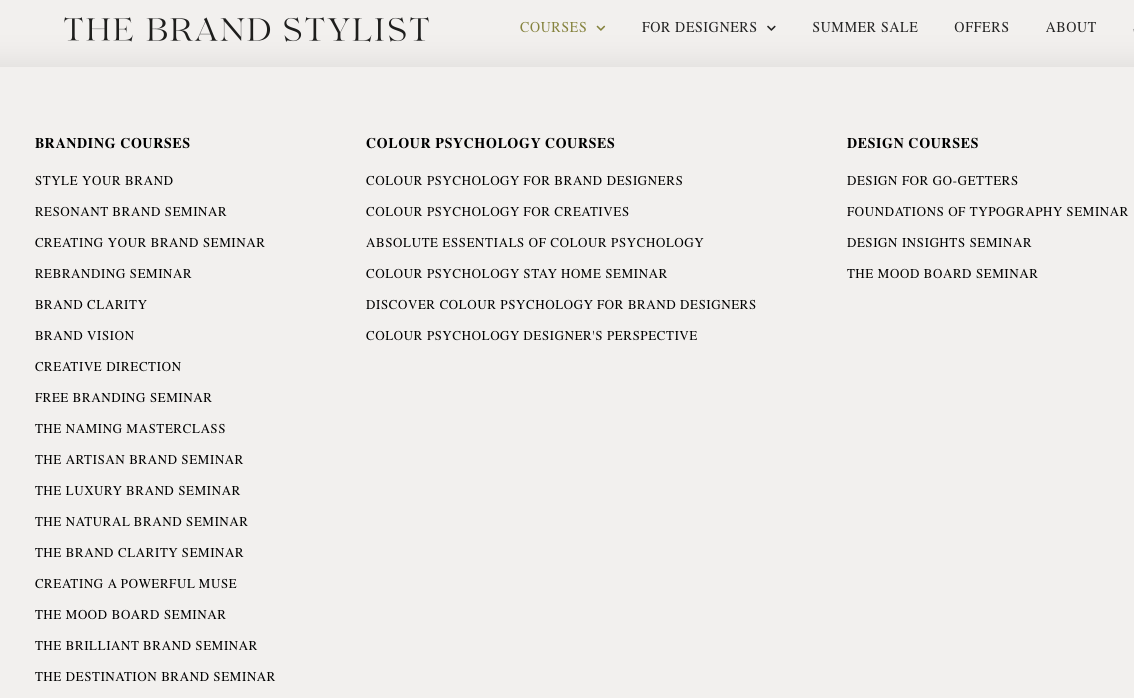Open Colour Psychology for Brand Designers
Image resolution: width=1134 pixels, height=698 pixels.
(524, 181)
